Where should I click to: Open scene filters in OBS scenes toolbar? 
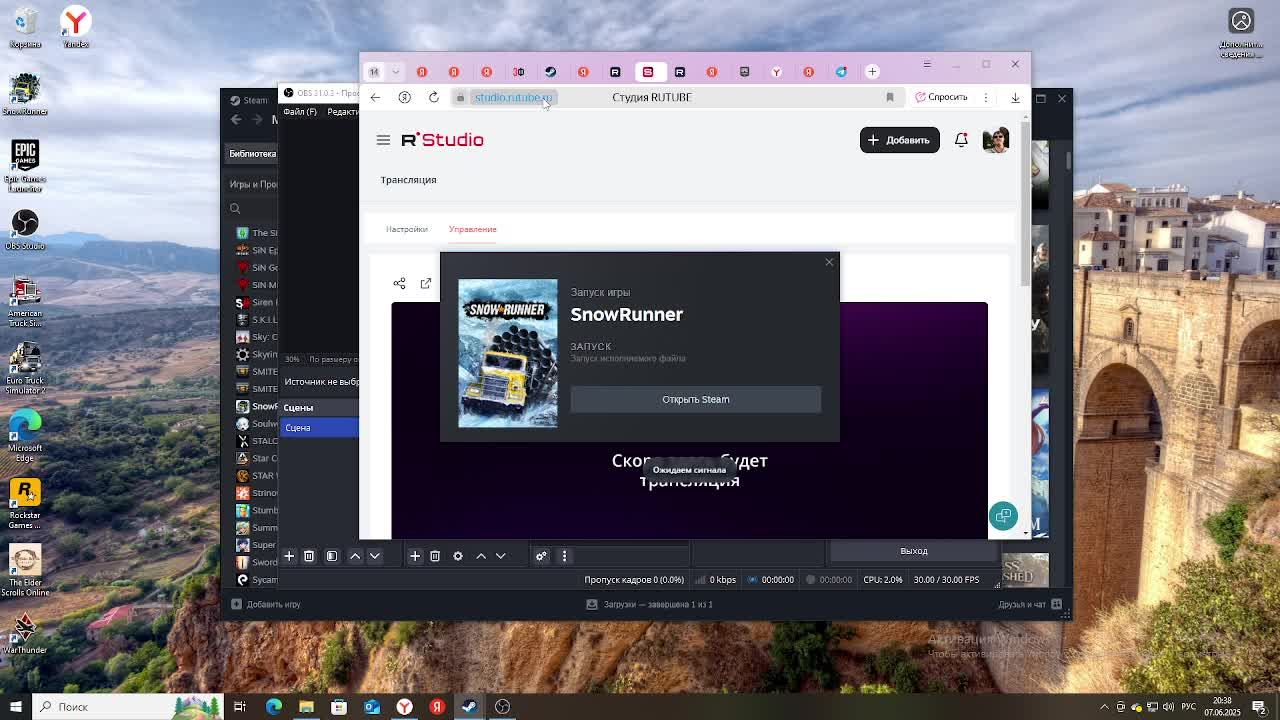pos(332,556)
